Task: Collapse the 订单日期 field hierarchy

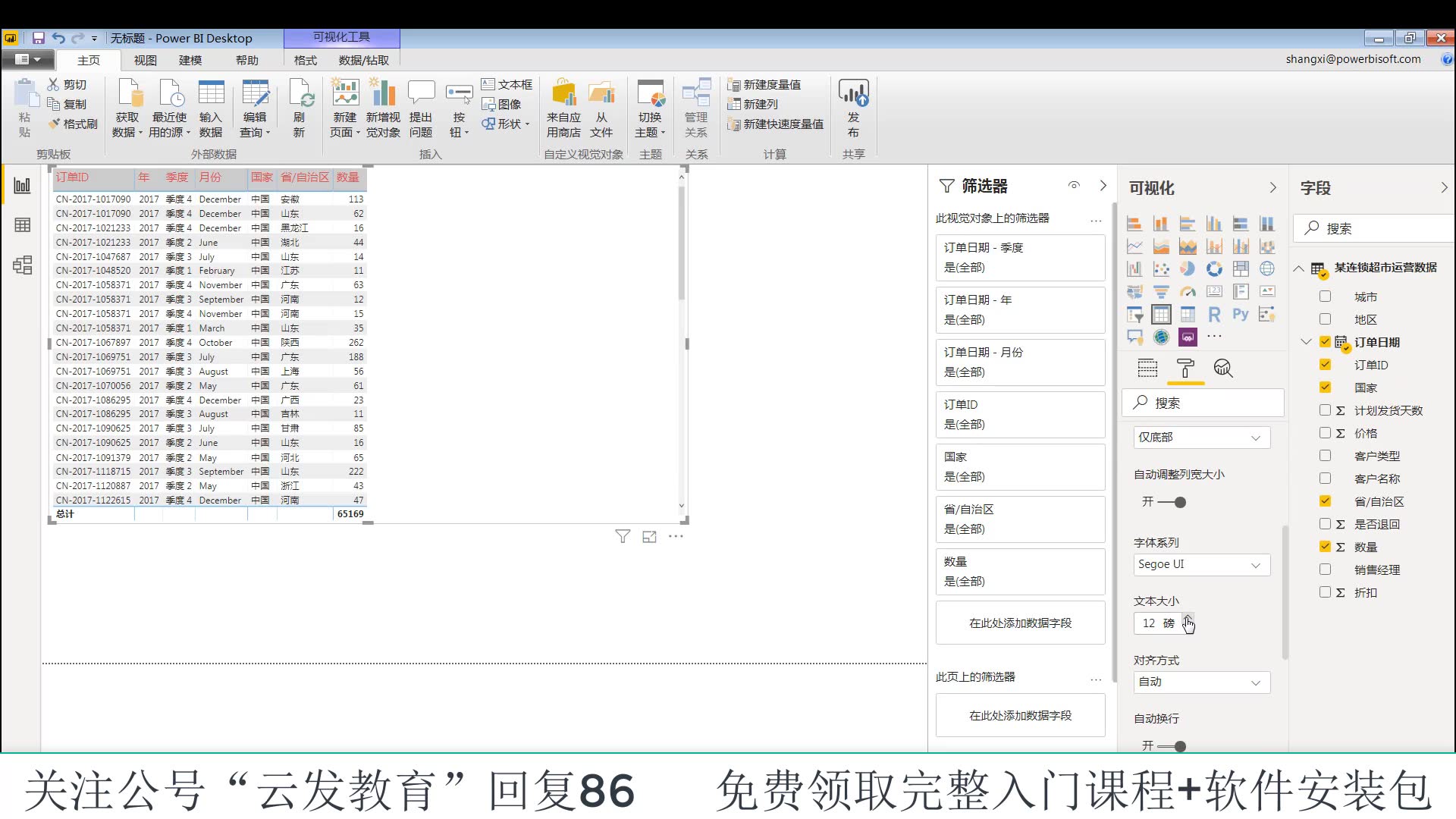Action: point(1306,342)
